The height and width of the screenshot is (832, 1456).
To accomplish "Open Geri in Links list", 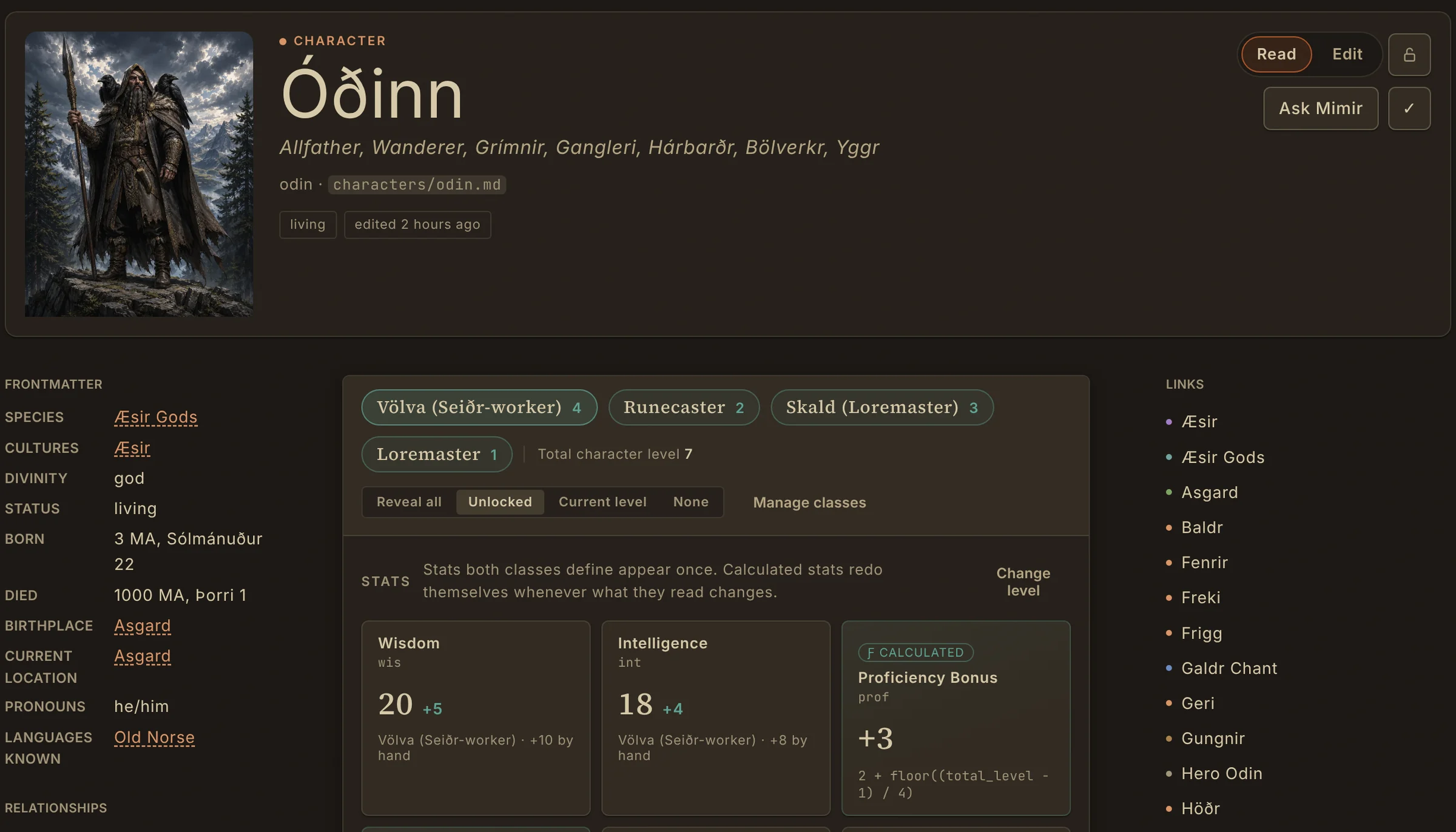I will (x=1198, y=704).
